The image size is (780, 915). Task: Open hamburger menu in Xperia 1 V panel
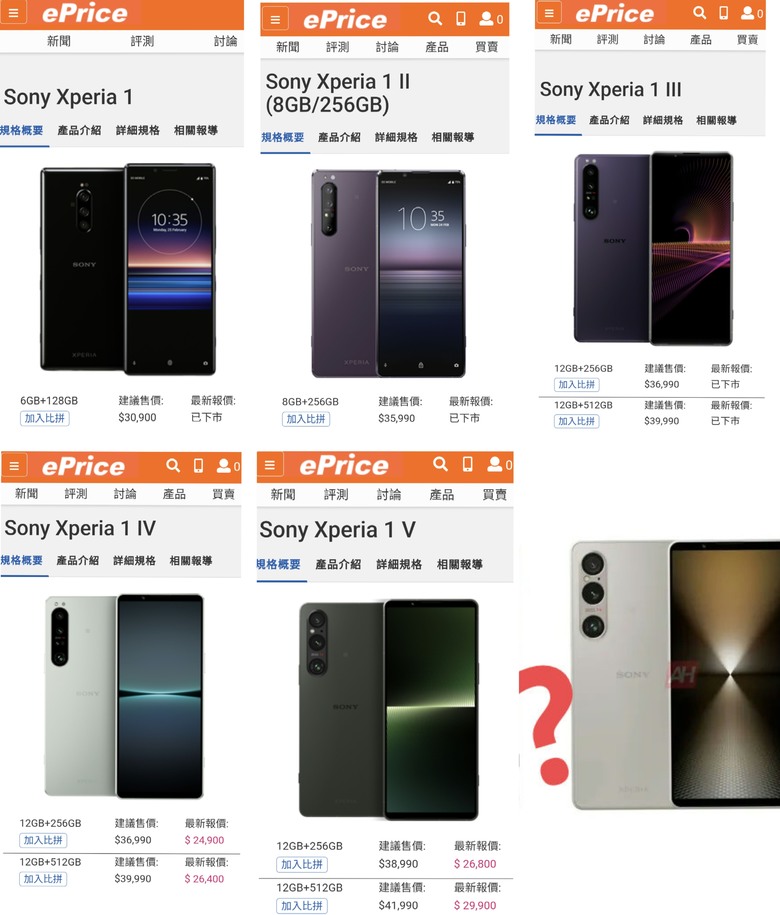point(270,465)
